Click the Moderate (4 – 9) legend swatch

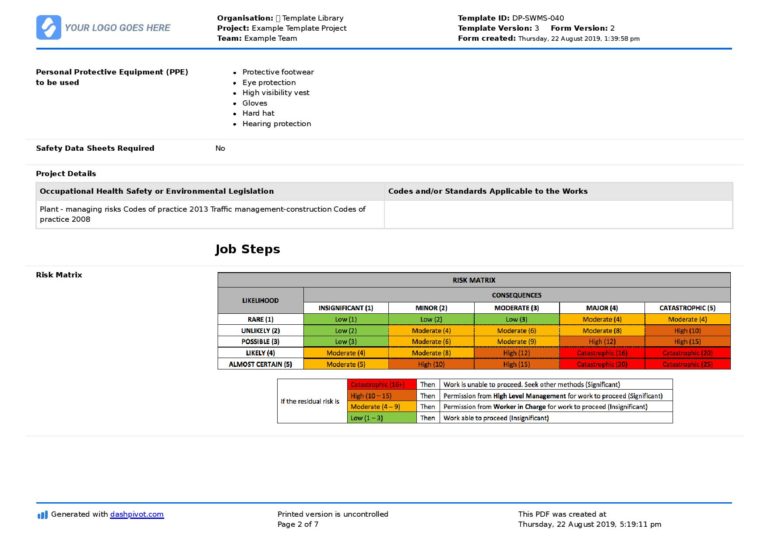[382, 407]
